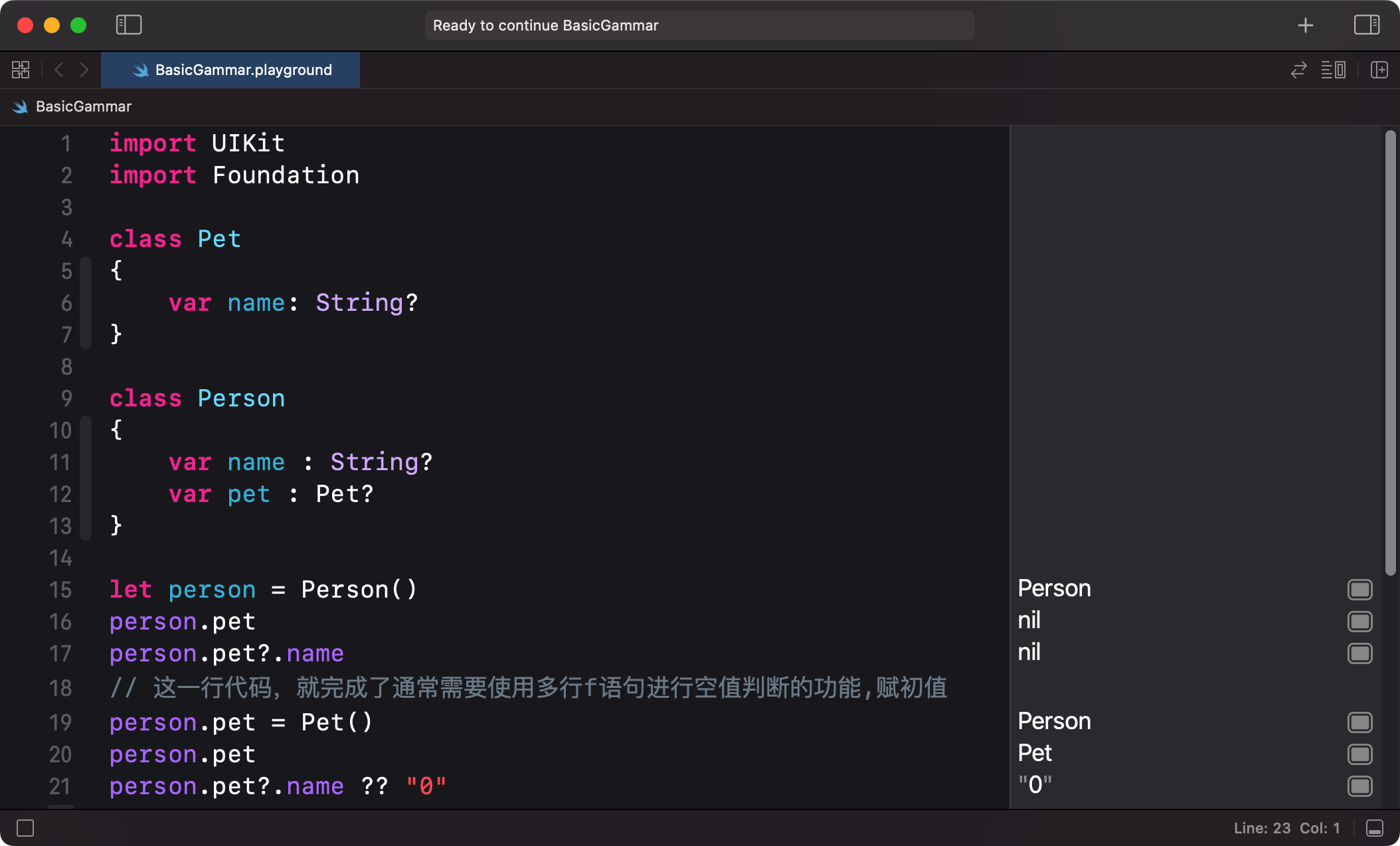Click the 'Pet' result in results sidebar
Image resolution: width=1400 pixels, height=846 pixels.
[1035, 754]
